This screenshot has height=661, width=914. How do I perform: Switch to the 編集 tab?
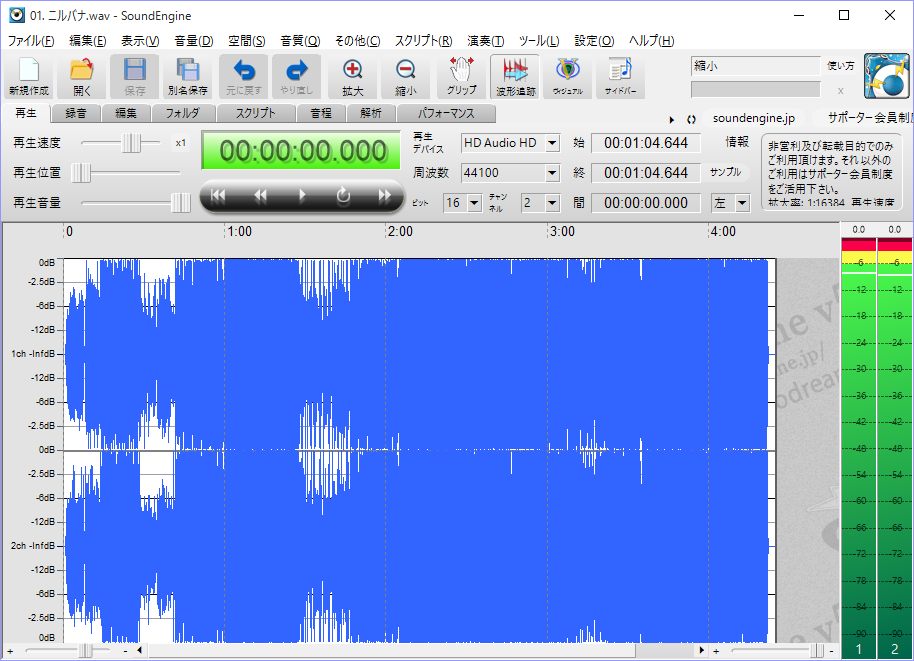coord(126,113)
